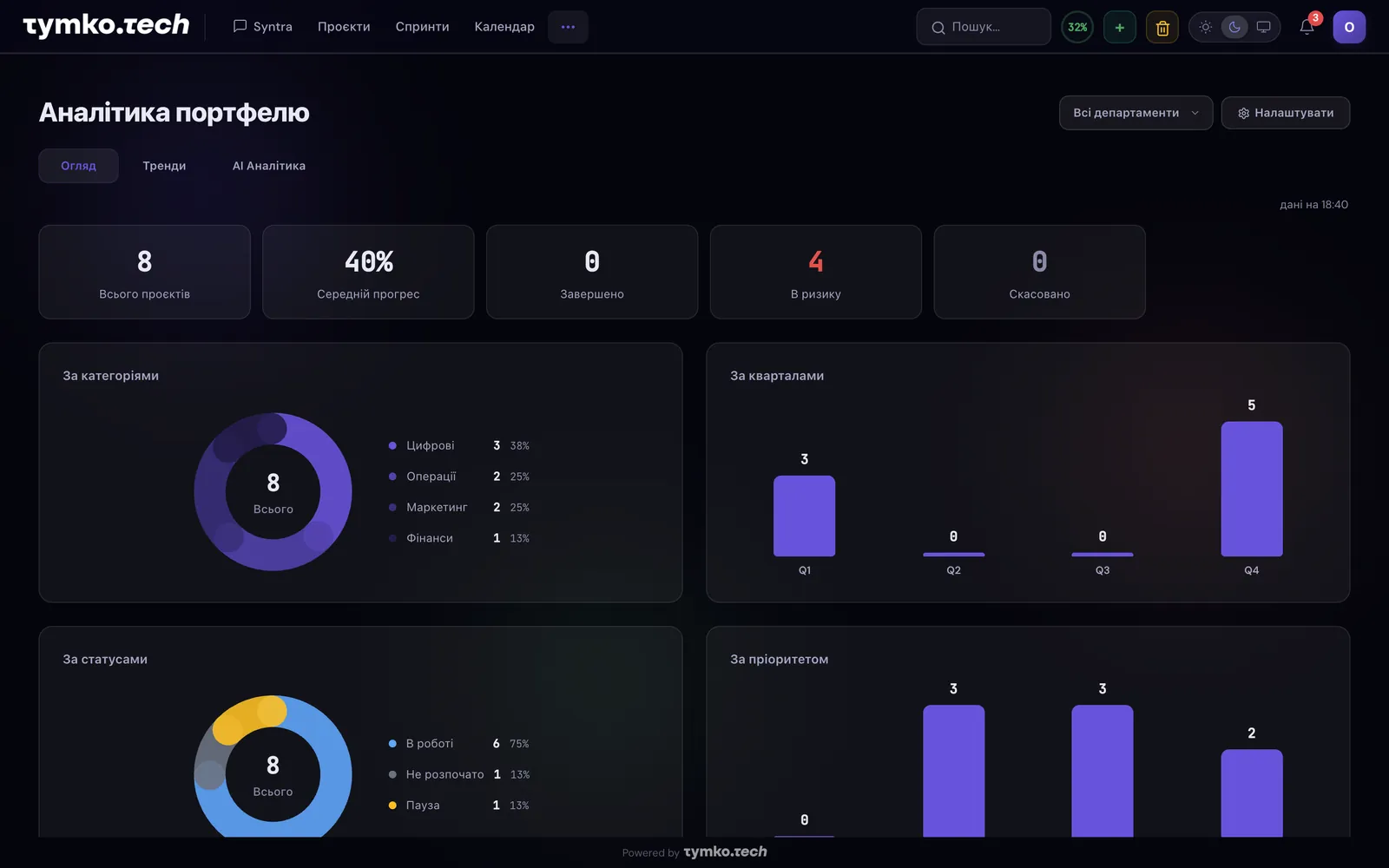Viewport: 1389px width, 868px height.
Task: Open the Проєкти menu item
Action: coord(344,27)
